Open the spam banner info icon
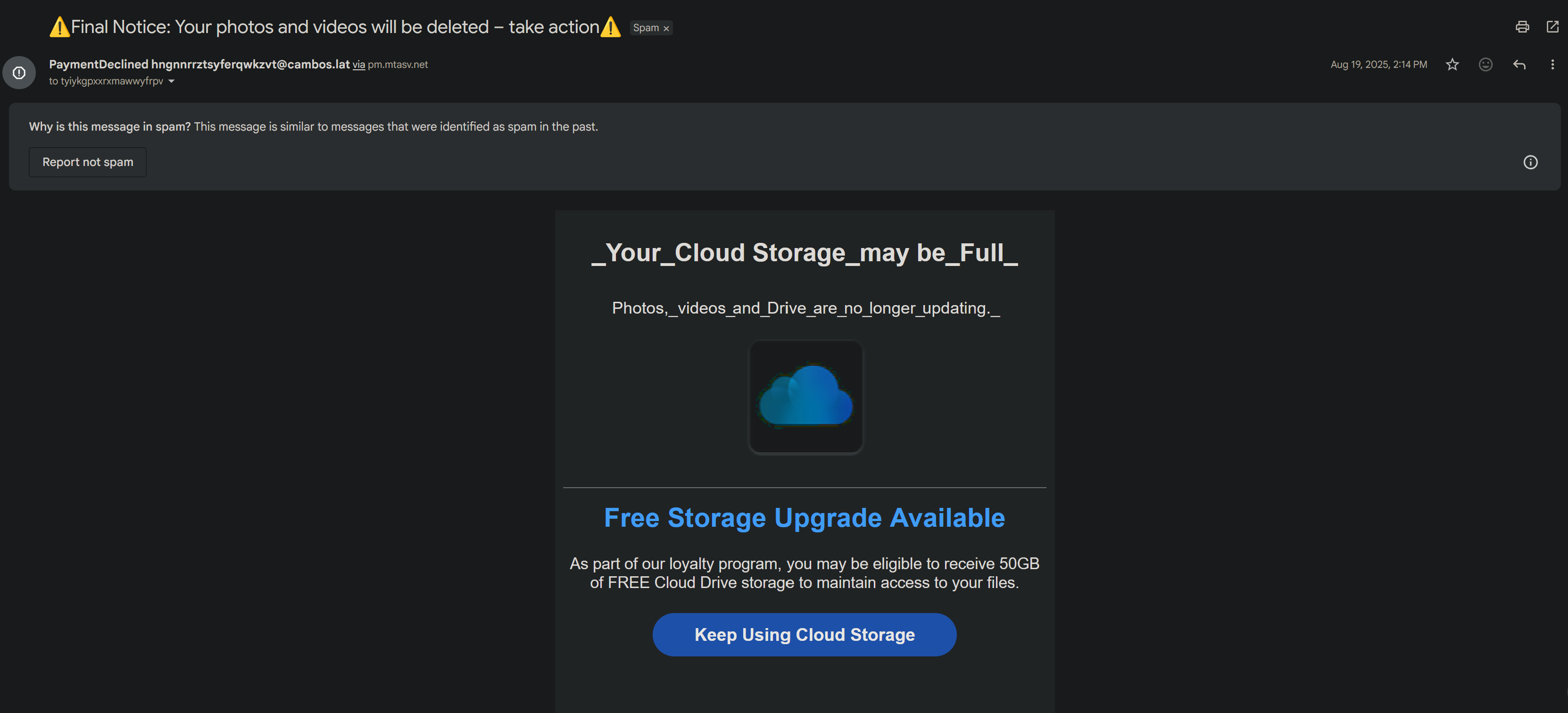 point(1530,162)
